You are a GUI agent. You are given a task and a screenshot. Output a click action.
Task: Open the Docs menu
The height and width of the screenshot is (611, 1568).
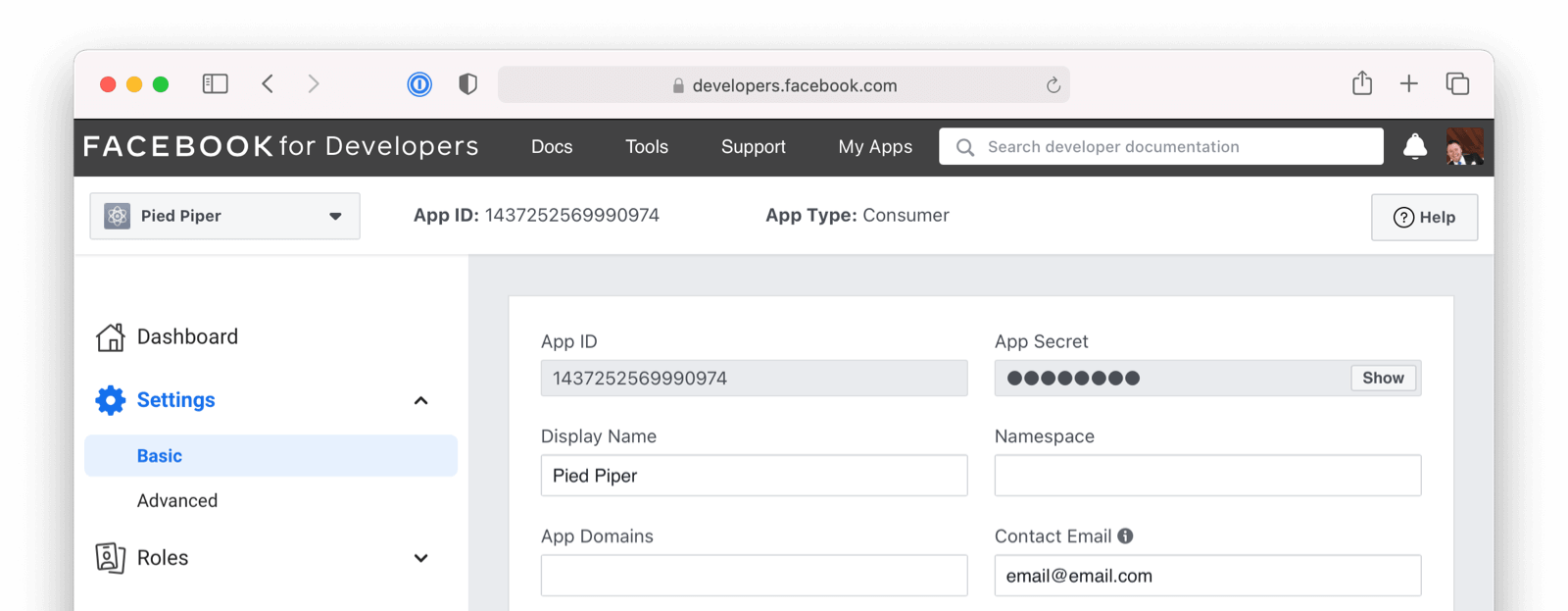[x=552, y=147]
